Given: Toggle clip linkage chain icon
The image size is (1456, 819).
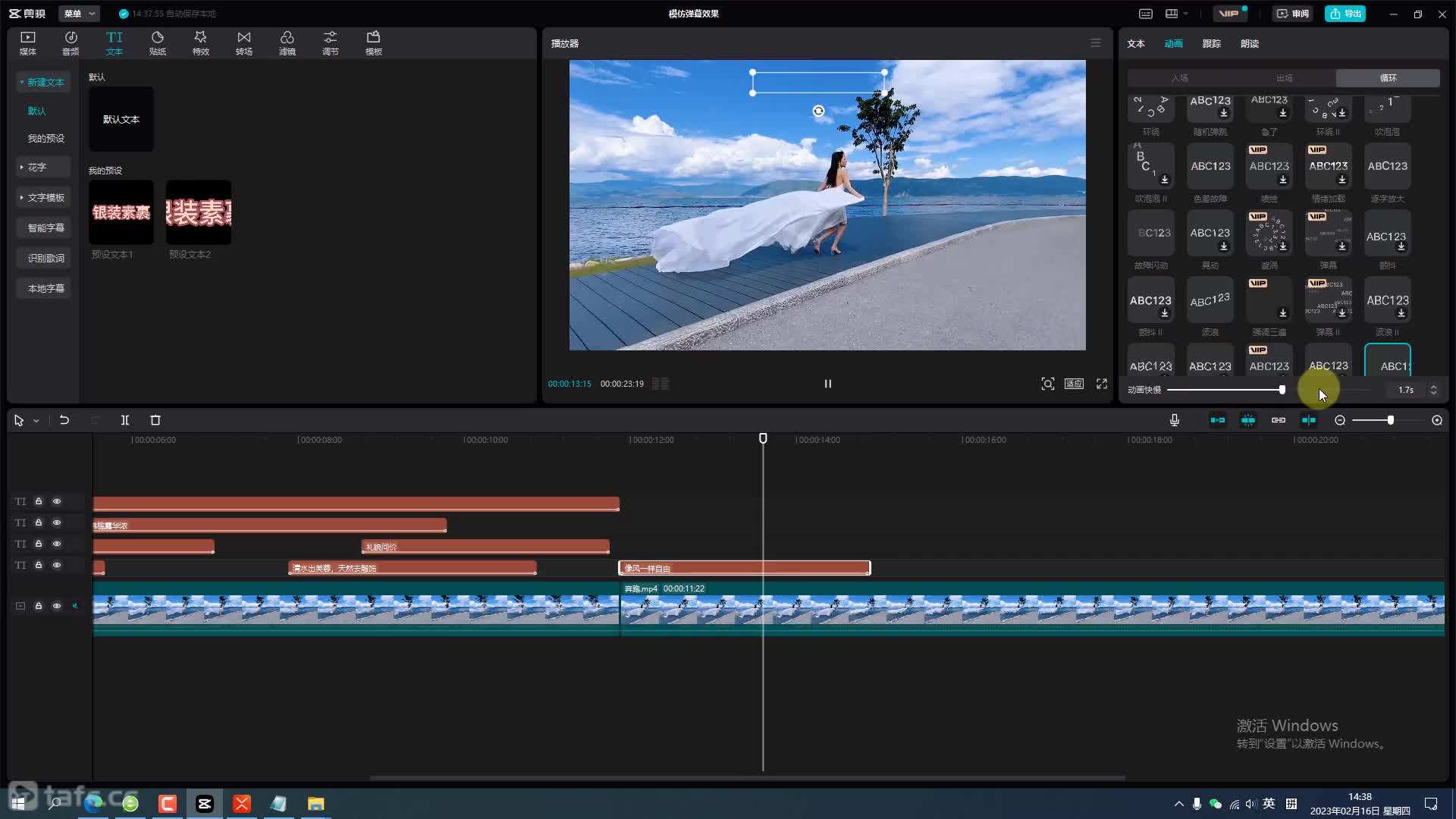Looking at the screenshot, I should 1279,420.
